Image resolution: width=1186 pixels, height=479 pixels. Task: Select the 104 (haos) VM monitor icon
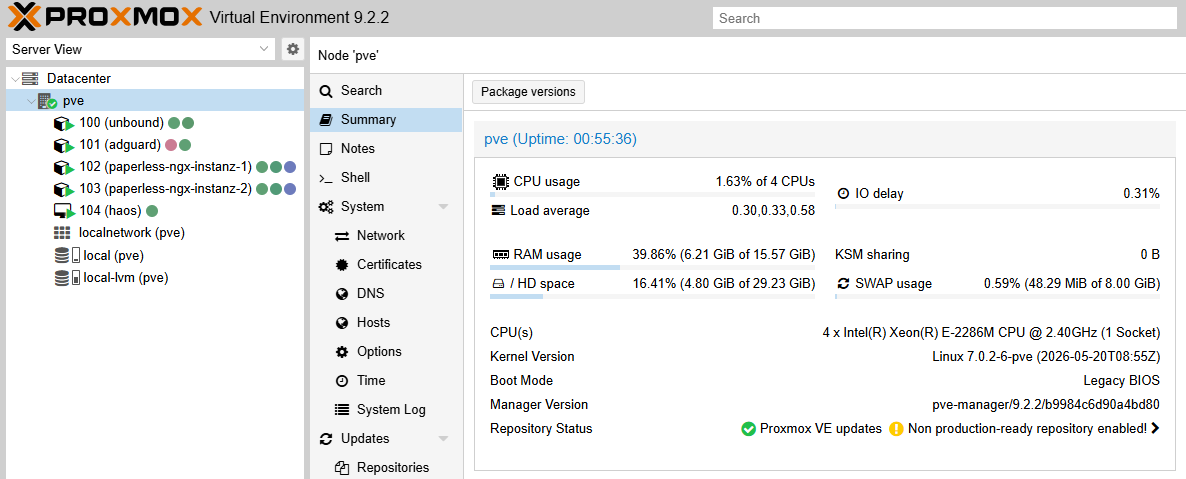(x=63, y=211)
